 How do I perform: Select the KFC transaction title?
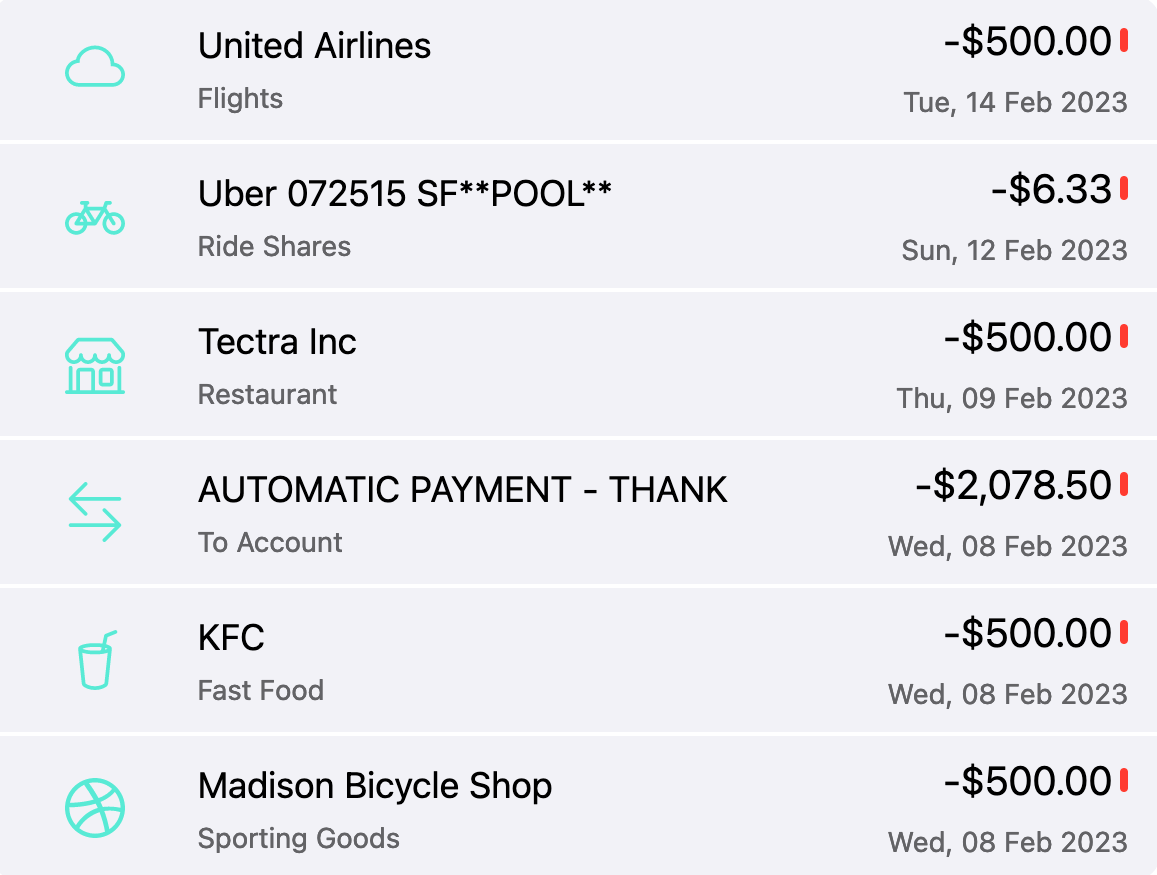click(231, 637)
